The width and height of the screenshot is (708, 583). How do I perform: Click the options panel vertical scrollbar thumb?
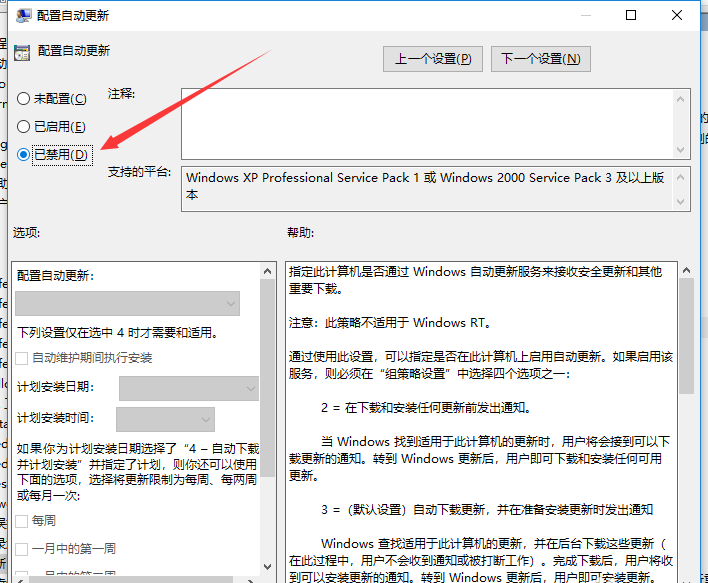click(267, 378)
